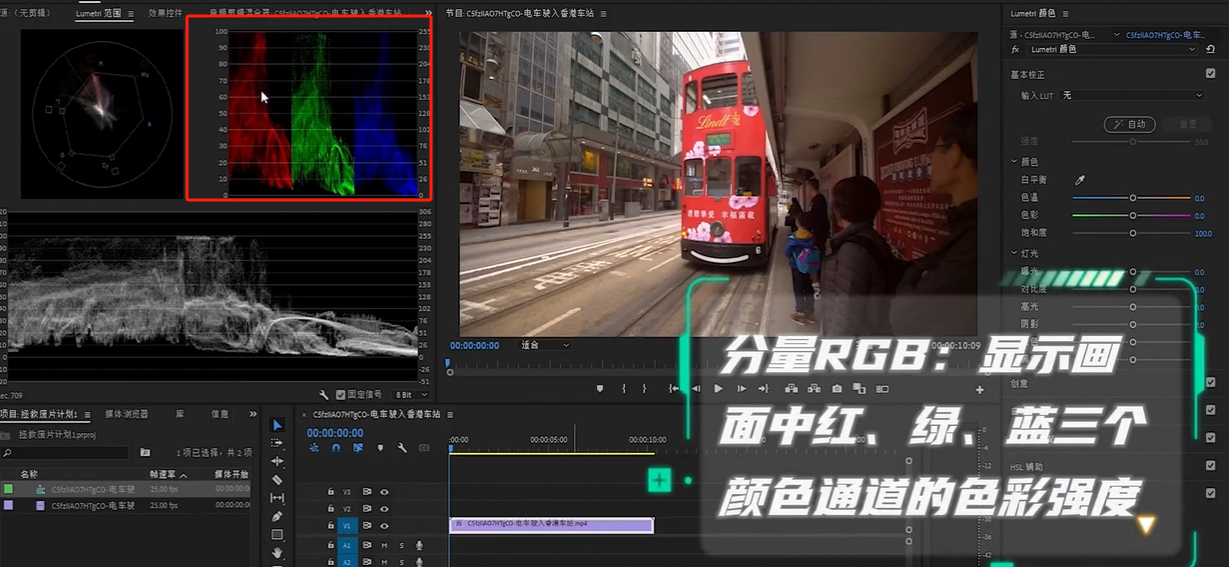Lock the V1 track
Image resolution: width=1229 pixels, height=567 pixels.
coord(330,526)
